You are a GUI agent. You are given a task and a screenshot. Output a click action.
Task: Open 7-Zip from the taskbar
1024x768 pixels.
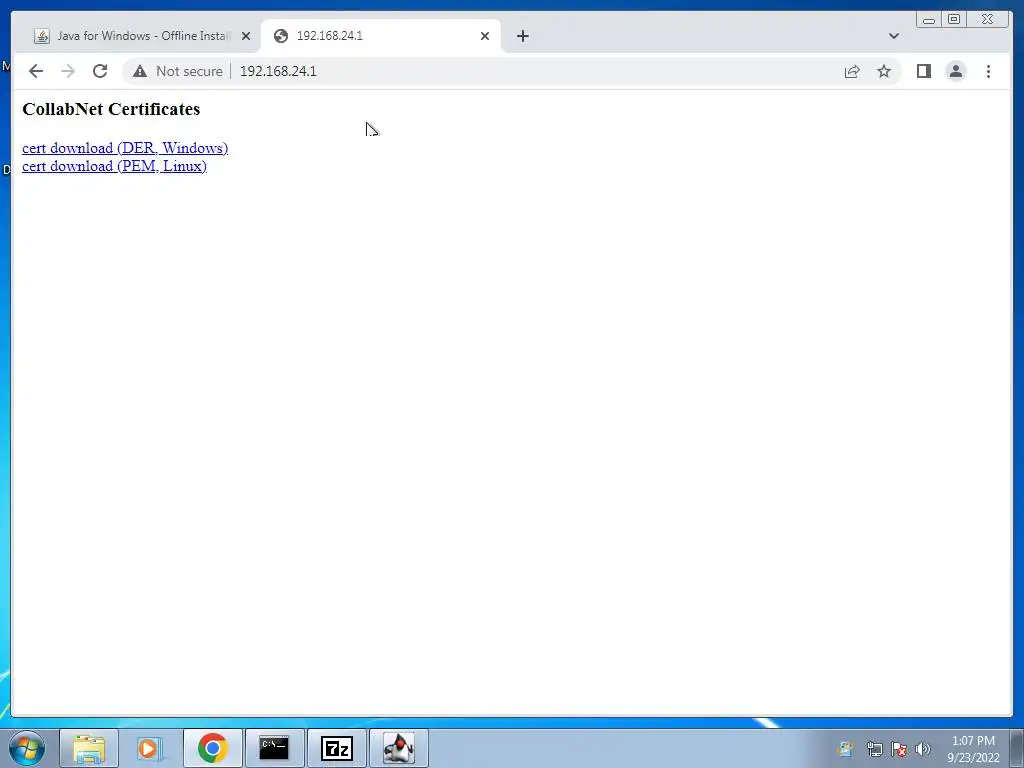pos(337,748)
